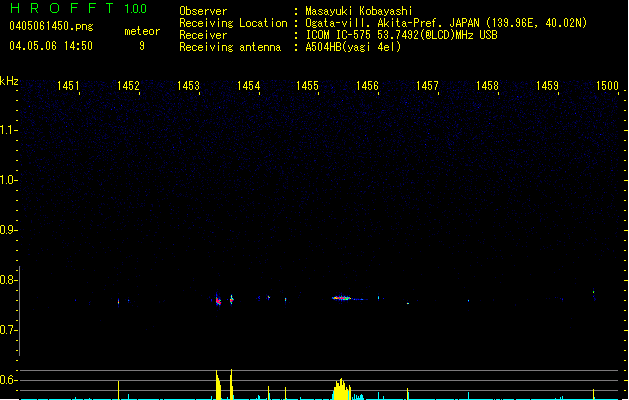Click the Receiving antenna field label
Viewport: 629px width, 400px height.
tap(230, 47)
